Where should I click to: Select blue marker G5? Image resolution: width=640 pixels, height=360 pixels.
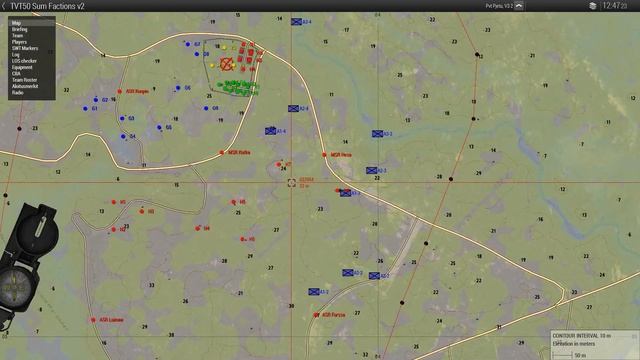(x=159, y=127)
